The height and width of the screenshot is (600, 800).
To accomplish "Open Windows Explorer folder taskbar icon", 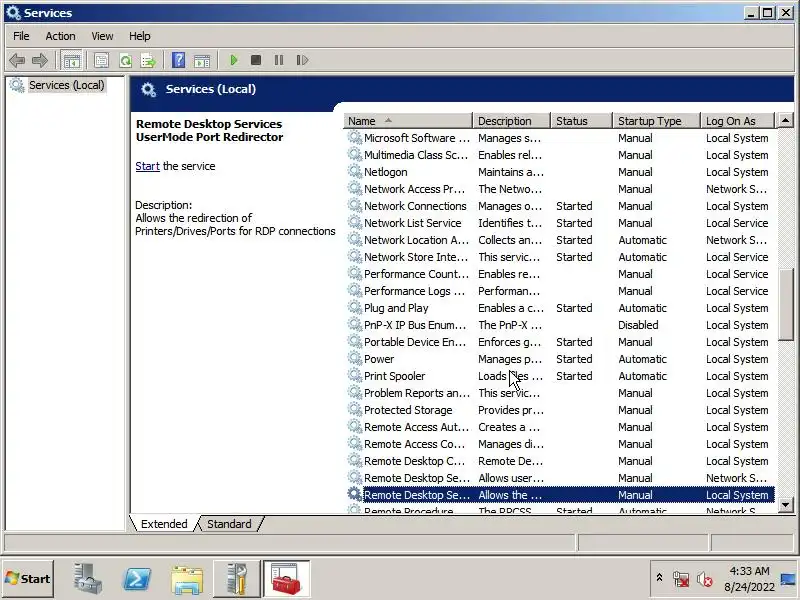I will point(187,580).
